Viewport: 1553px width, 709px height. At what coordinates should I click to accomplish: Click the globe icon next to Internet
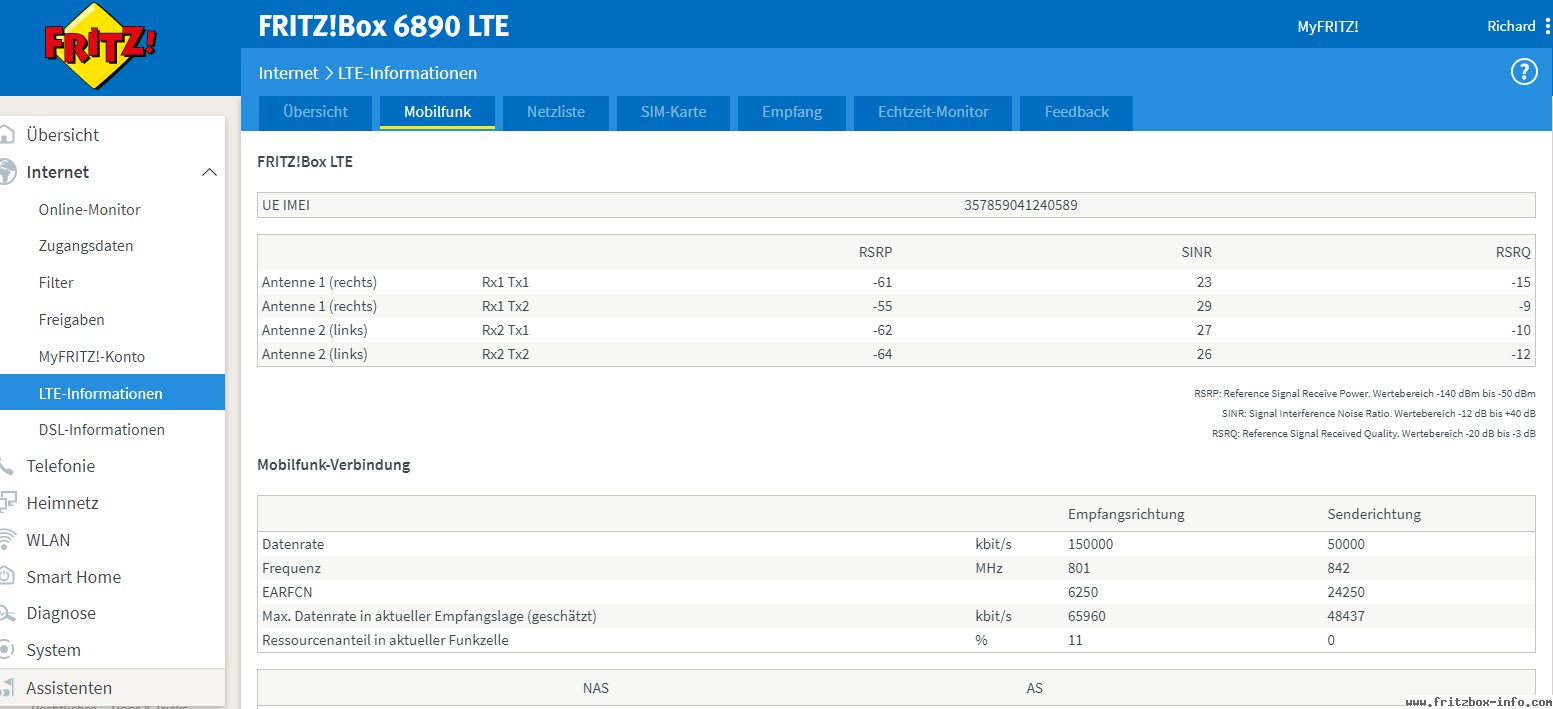[x=7, y=172]
